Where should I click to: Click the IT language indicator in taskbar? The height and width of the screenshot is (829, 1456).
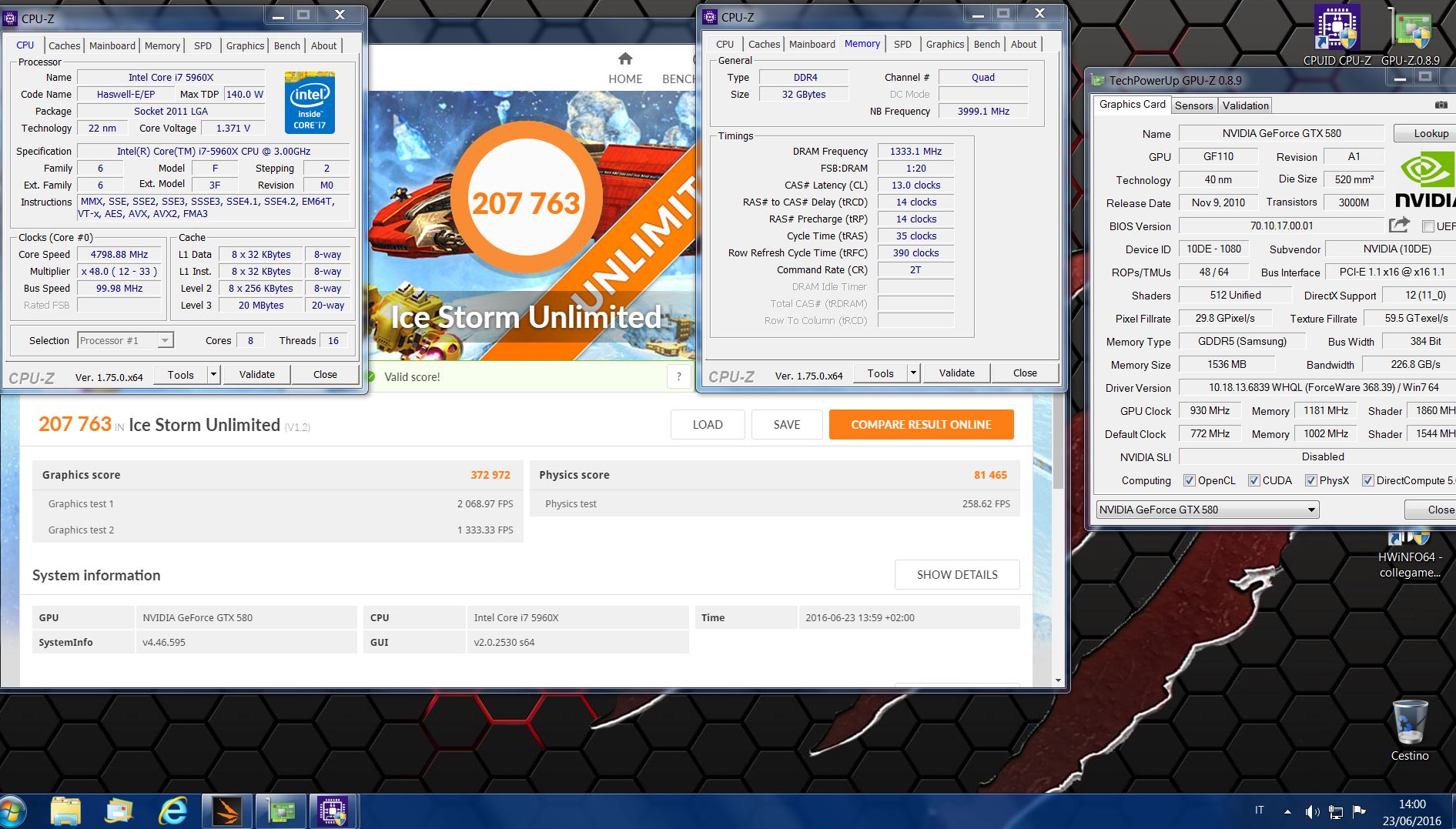[1259, 810]
